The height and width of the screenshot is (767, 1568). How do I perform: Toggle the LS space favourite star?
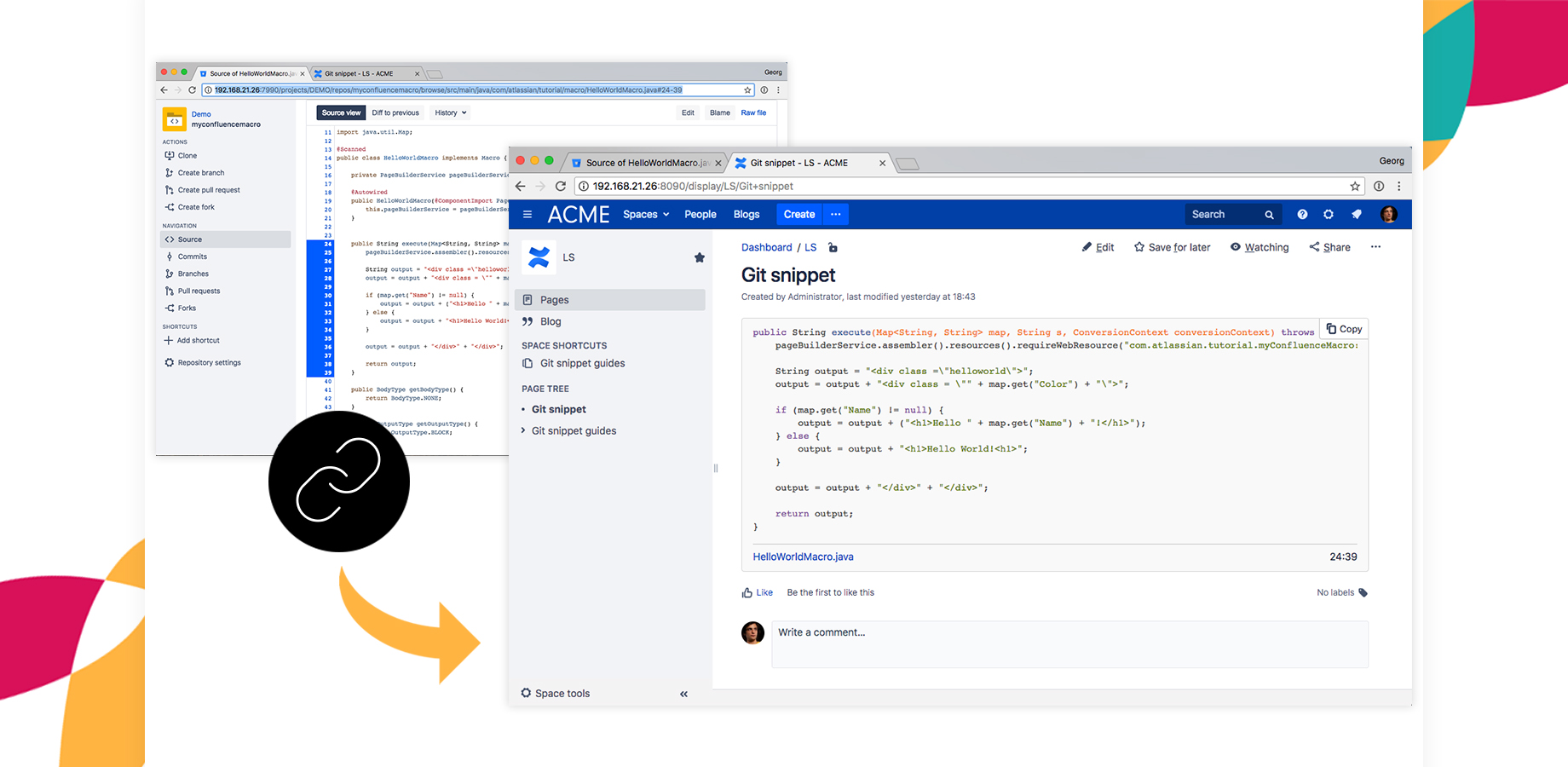[700, 257]
